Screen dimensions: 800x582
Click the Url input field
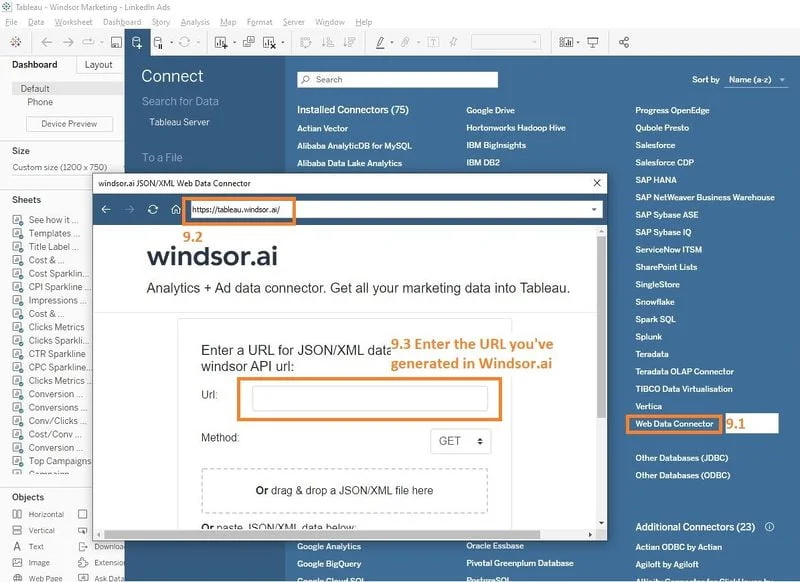pyautogui.click(x=370, y=398)
